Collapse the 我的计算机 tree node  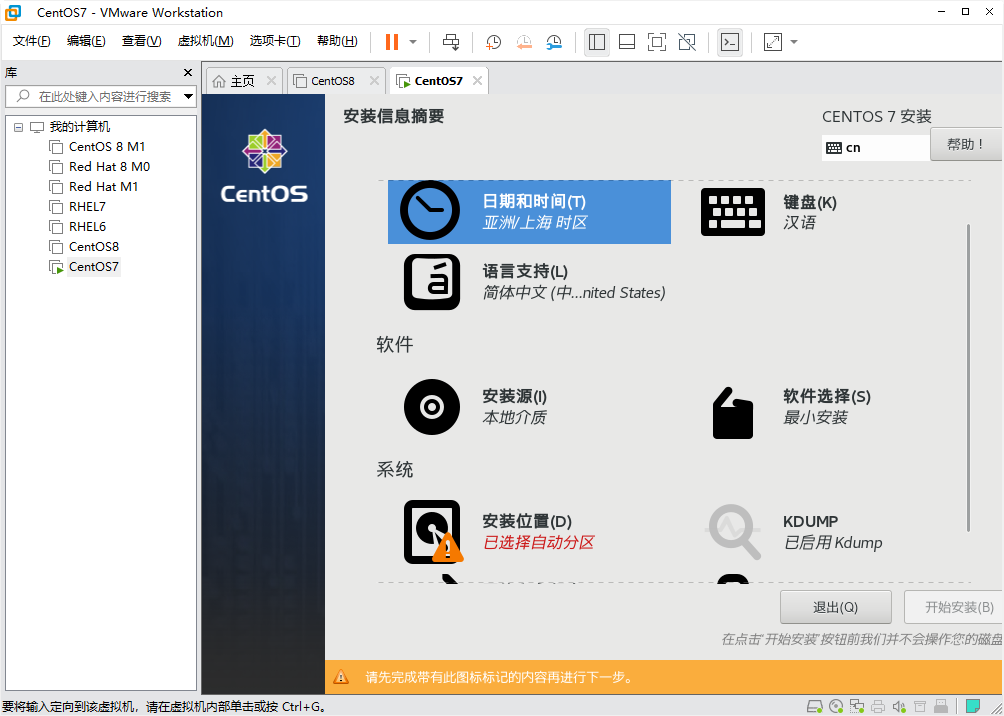coord(19,127)
